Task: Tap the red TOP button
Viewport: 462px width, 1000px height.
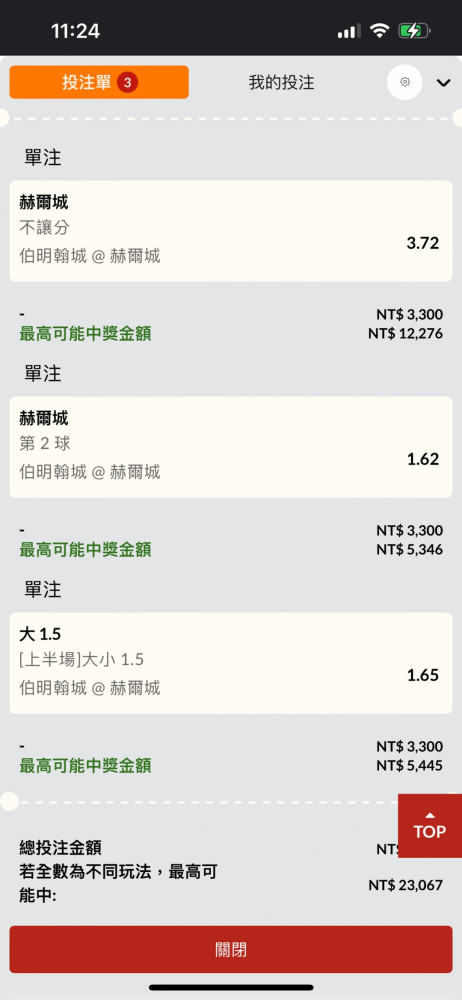Action: coord(429,826)
